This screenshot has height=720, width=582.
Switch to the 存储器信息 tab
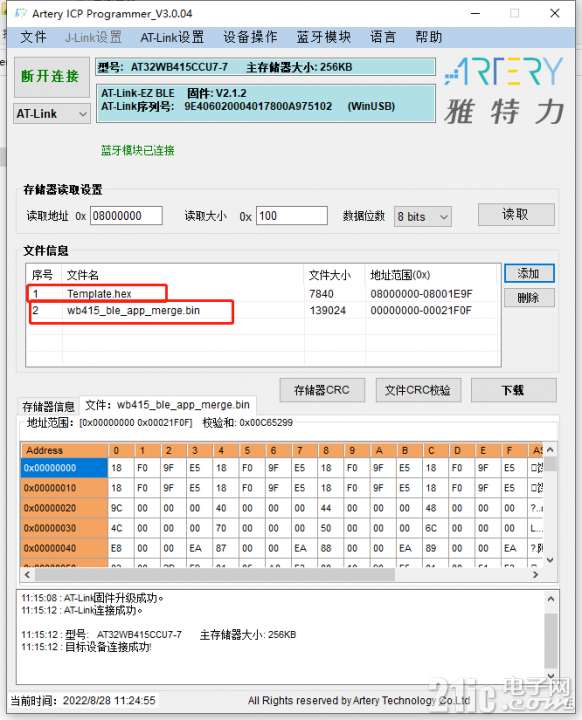[48, 406]
